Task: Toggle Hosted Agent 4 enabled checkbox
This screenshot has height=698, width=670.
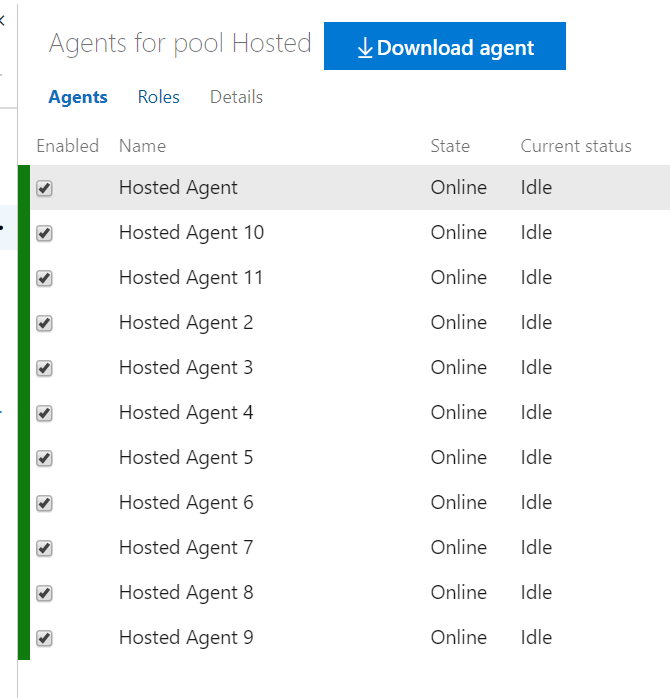Action: pos(44,413)
